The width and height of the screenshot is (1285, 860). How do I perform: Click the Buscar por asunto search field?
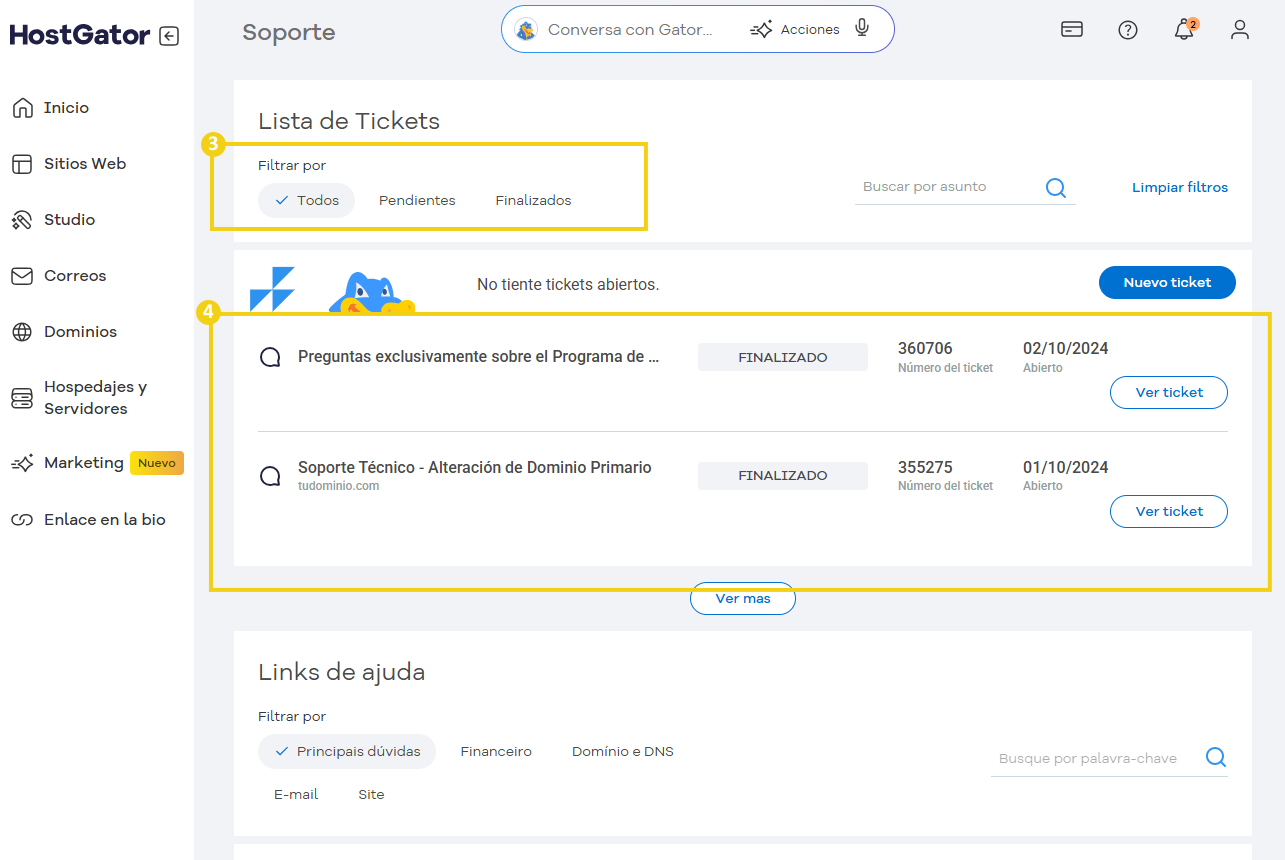(x=945, y=187)
